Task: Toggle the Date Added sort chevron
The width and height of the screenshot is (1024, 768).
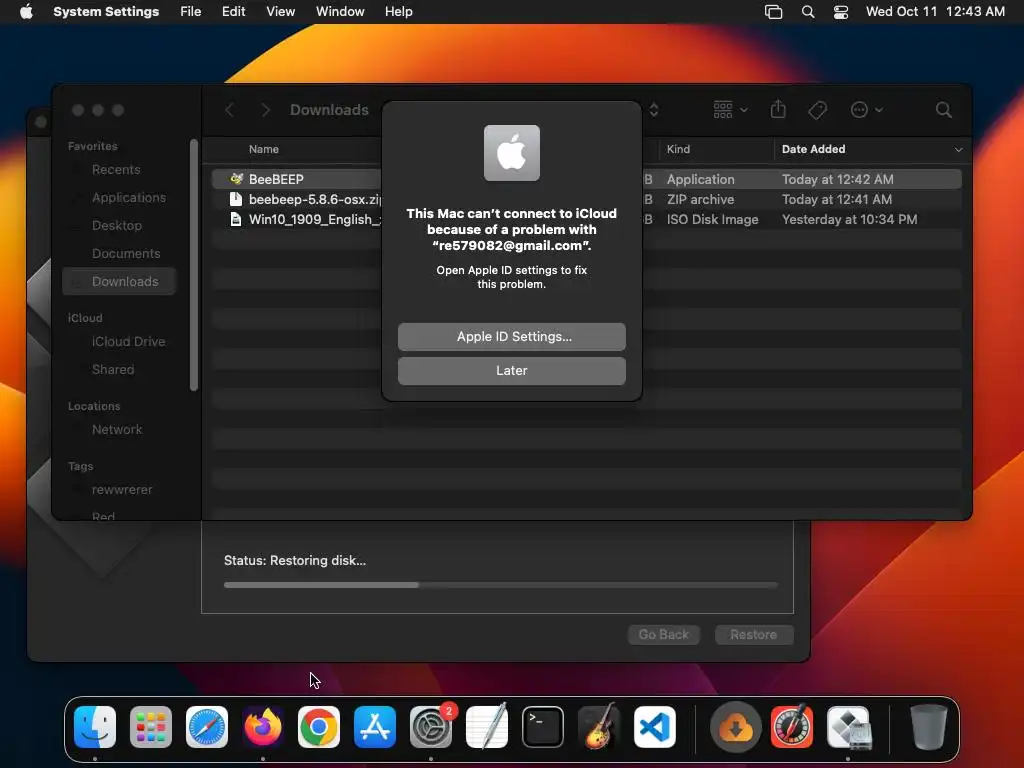Action: coord(958,150)
